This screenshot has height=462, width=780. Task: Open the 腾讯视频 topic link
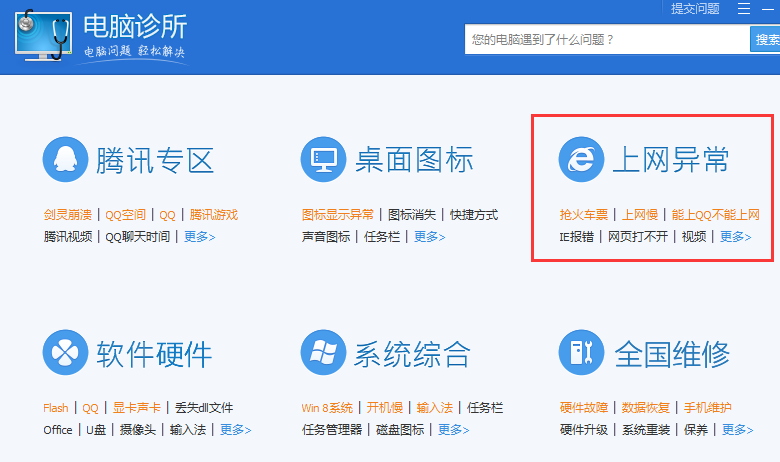coord(68,237)
